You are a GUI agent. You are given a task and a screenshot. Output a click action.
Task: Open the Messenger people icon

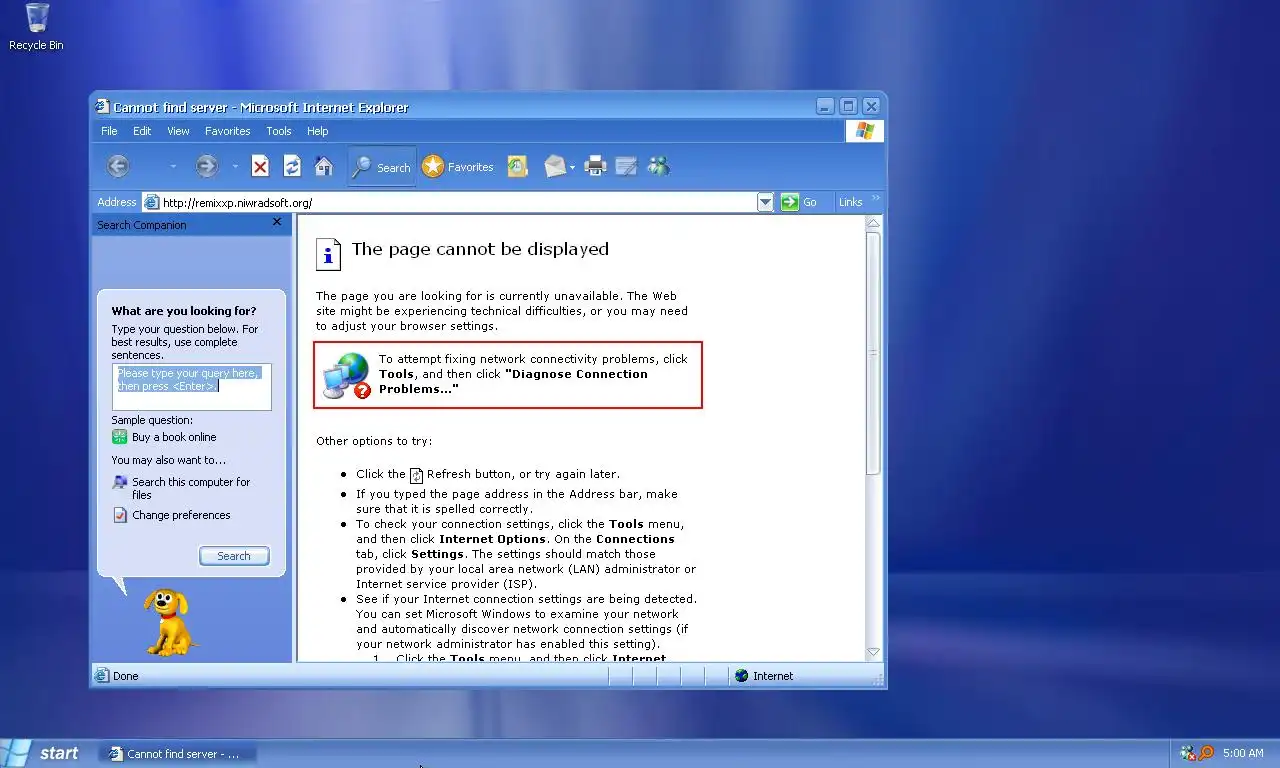[658, 167]
